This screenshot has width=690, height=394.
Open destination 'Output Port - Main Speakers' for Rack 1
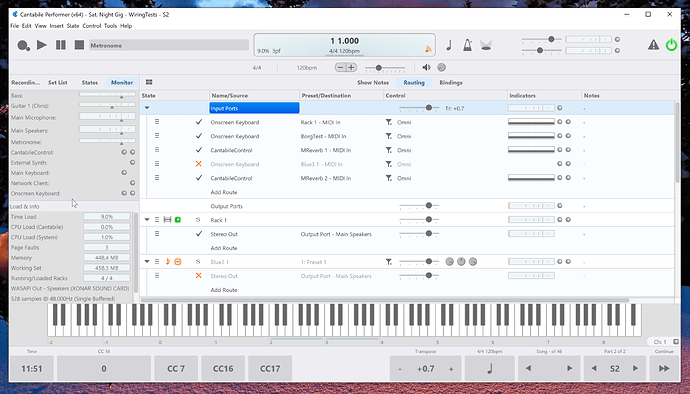(x=336, y=234)
